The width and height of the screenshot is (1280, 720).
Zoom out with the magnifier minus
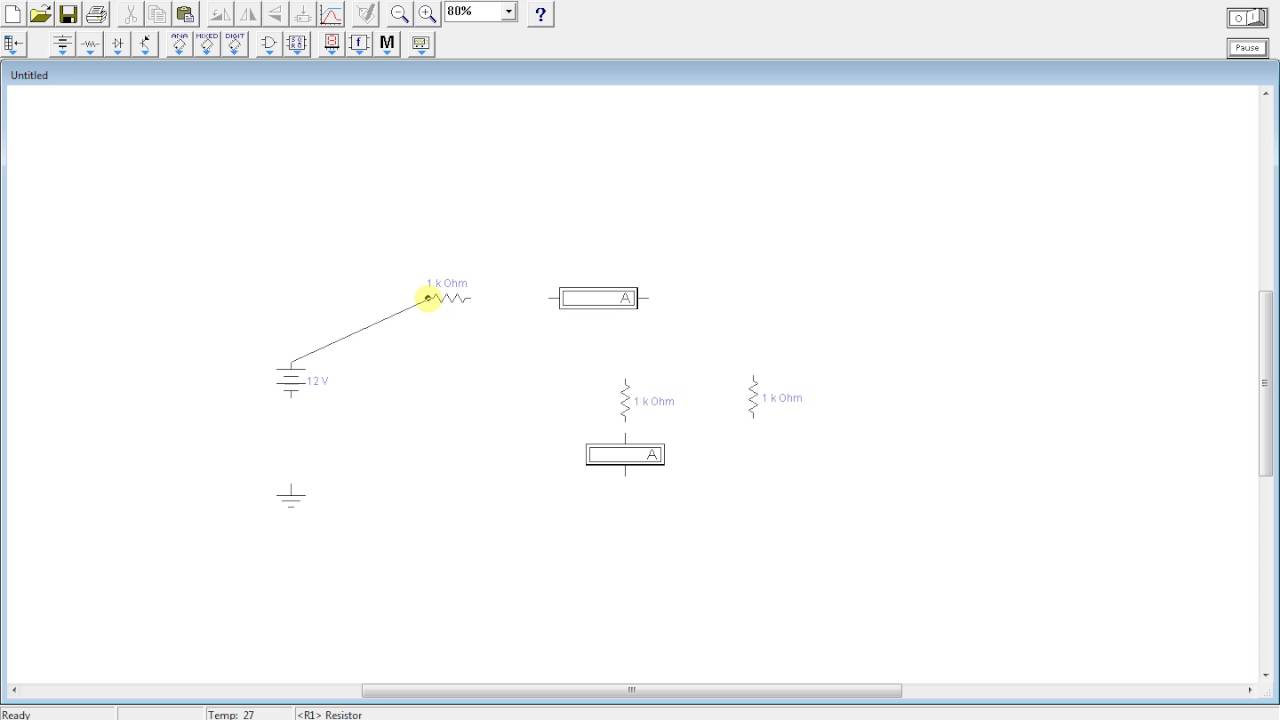(x=400, y=14)
